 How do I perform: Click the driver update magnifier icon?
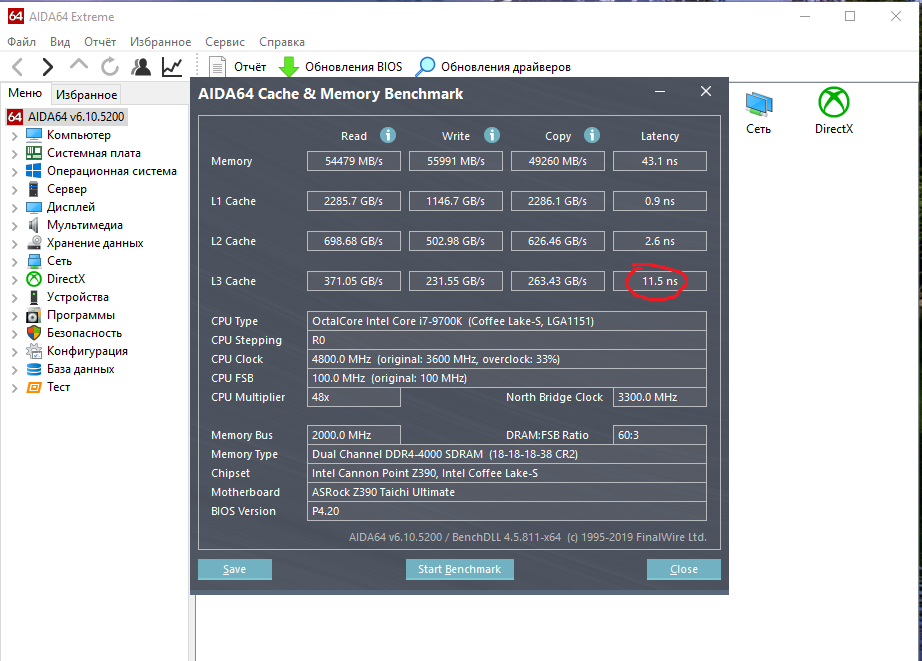click(x=425, y=67)
